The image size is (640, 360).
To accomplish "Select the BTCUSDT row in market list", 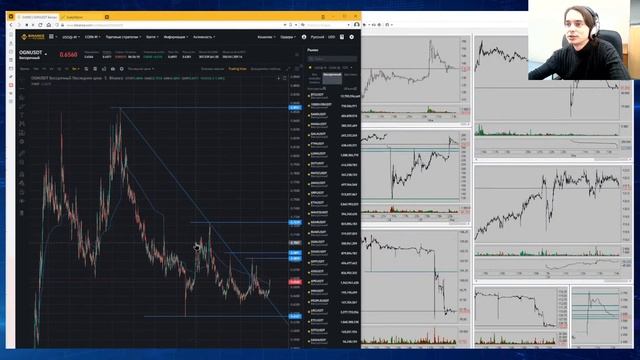I will pyautogui.click(x=333, y=96).
